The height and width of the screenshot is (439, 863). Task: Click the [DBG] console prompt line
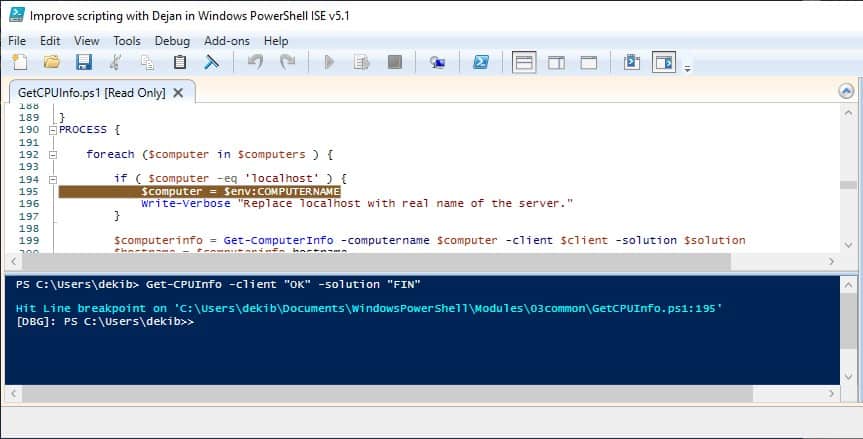pyautogui.click(x=105, y=321)
